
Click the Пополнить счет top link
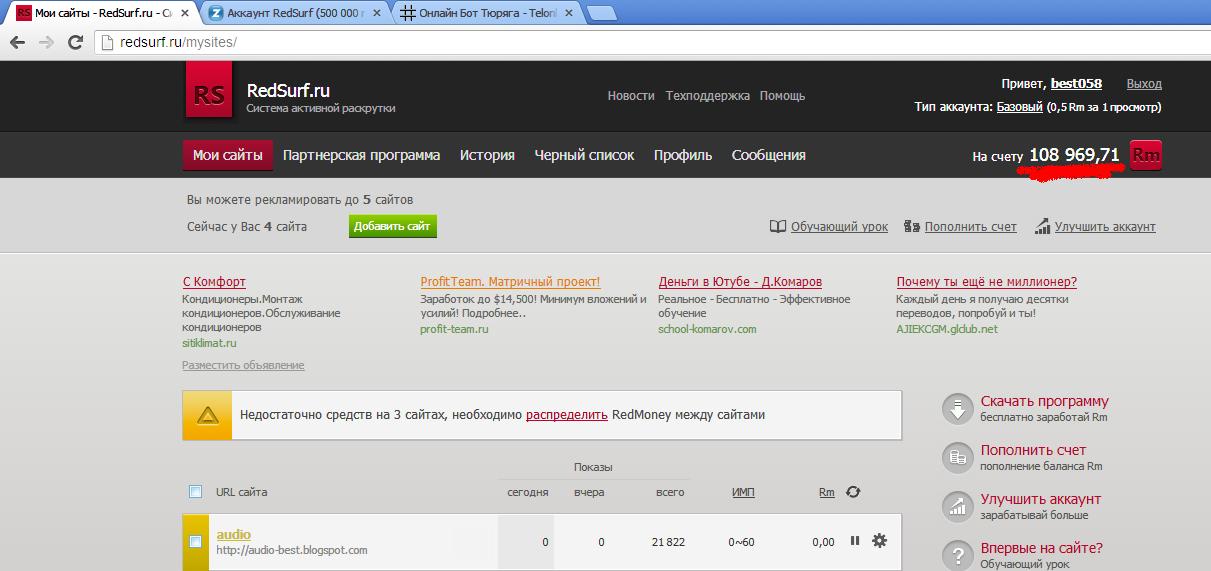tap(970, 227)
